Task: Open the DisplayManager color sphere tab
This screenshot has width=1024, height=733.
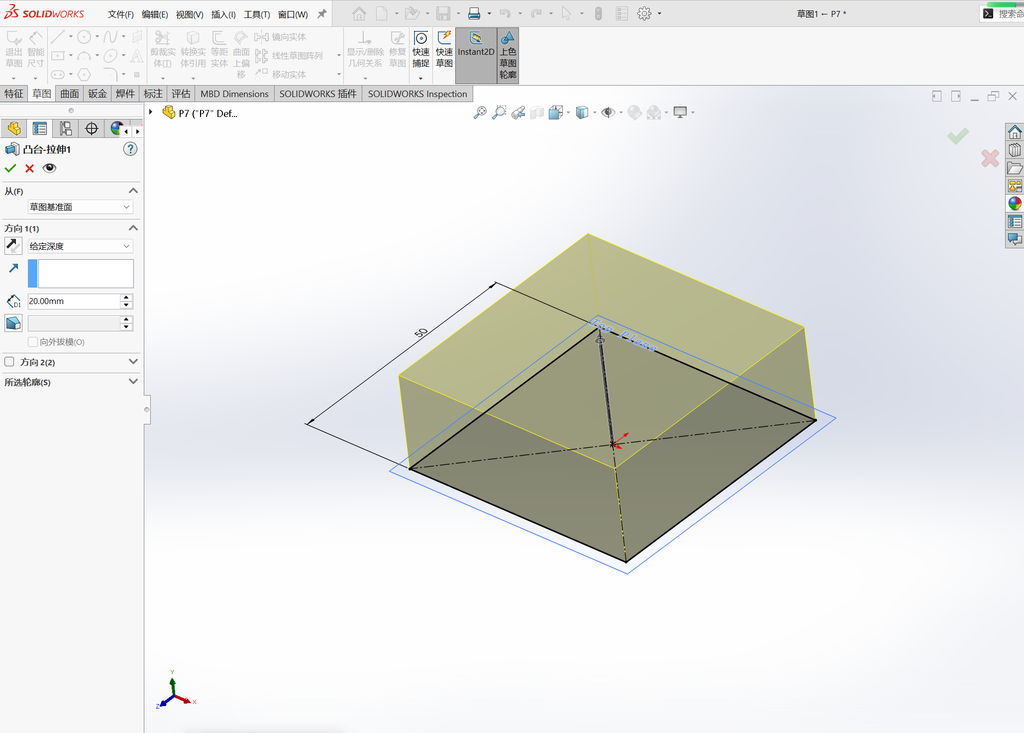Action: click(x=116, y=129)
